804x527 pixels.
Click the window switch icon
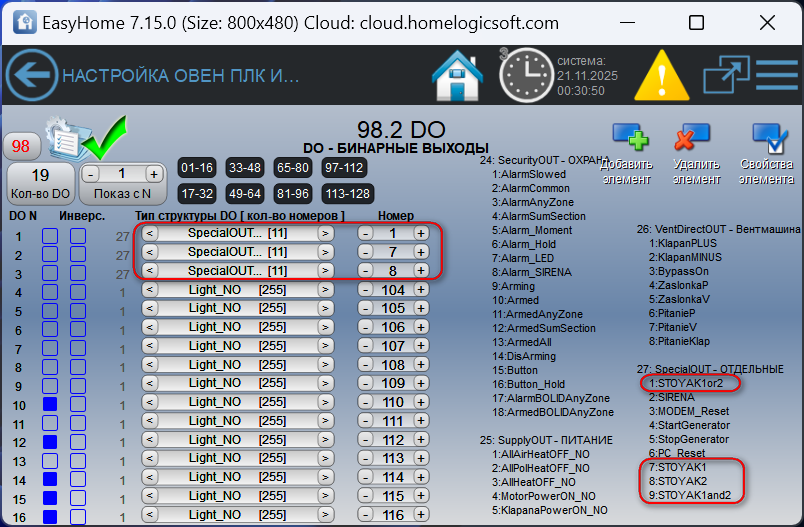[725, 76]
